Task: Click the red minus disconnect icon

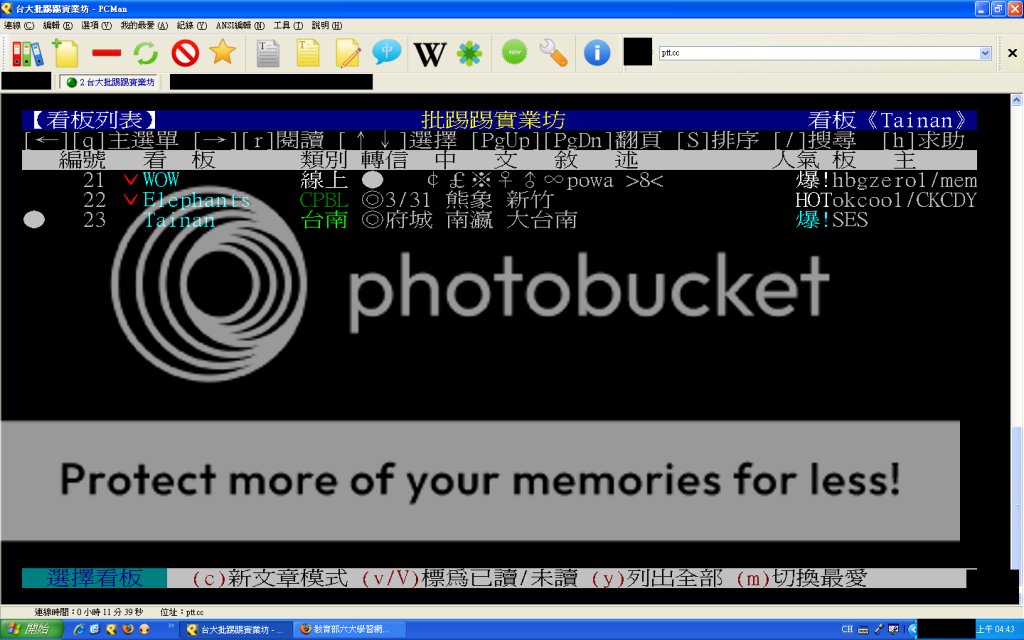Action: 106,53
